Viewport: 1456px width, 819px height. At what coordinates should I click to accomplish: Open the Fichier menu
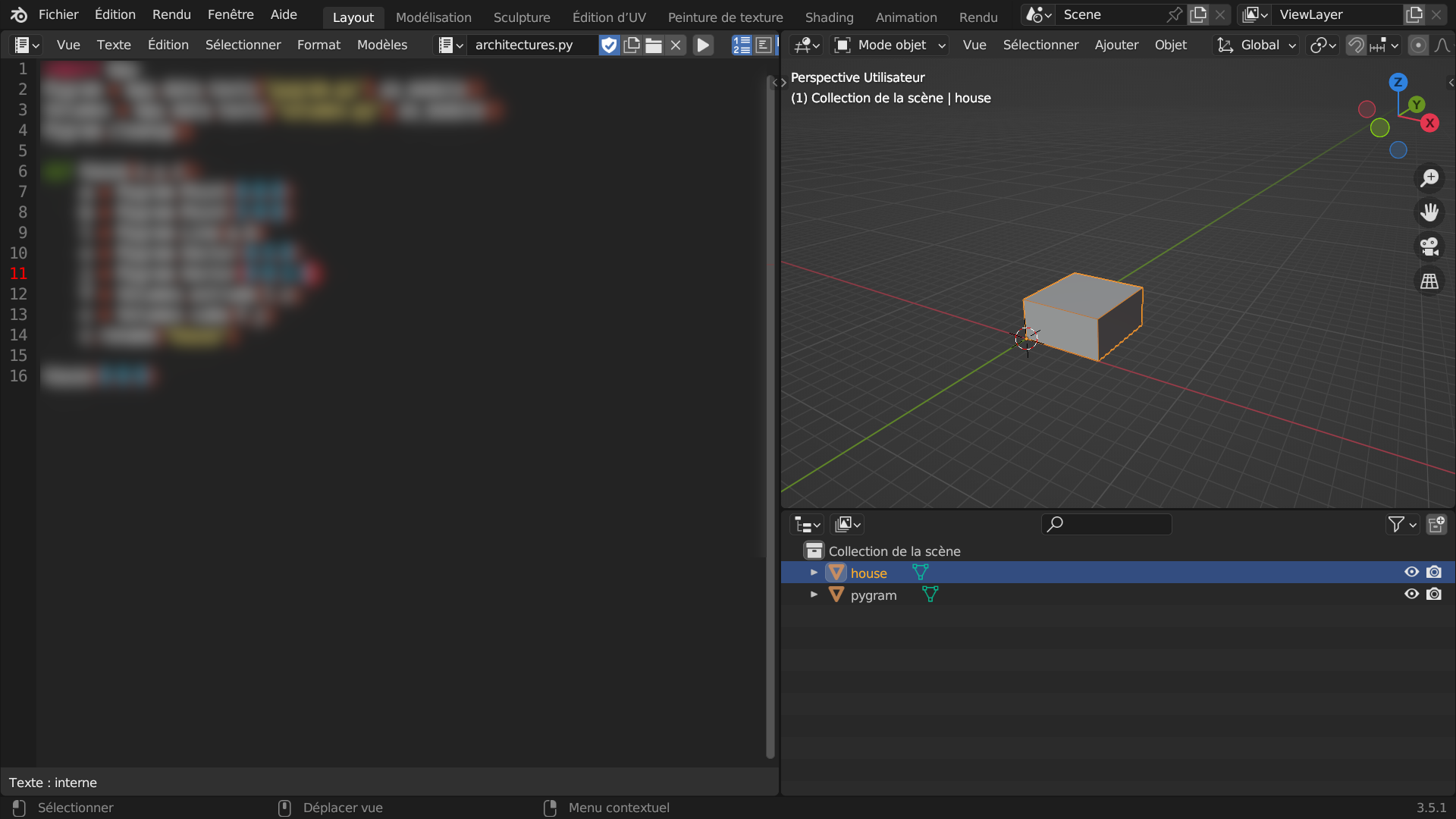click(x=58, y=14)
